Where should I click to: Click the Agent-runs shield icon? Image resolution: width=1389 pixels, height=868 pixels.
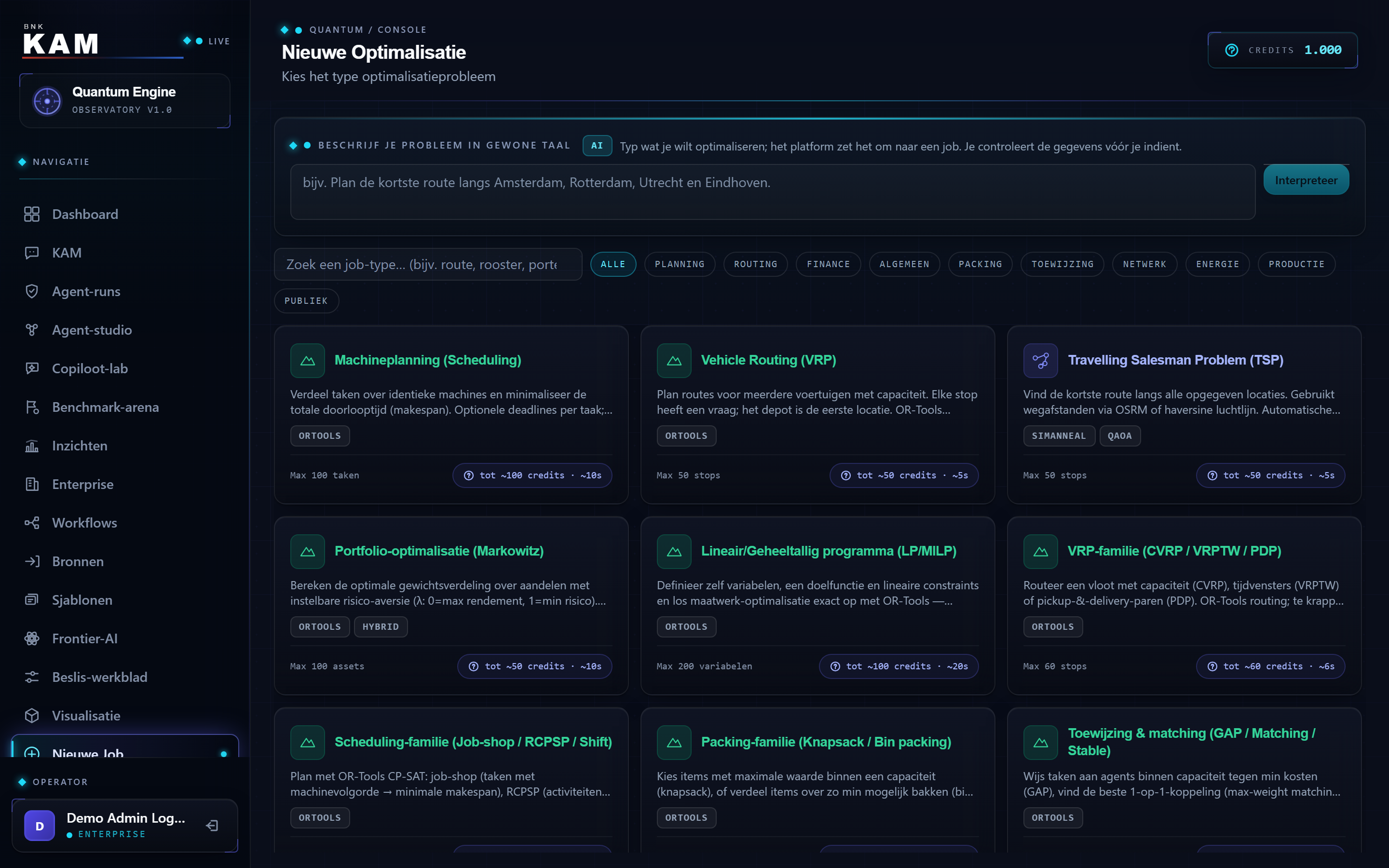31,291
